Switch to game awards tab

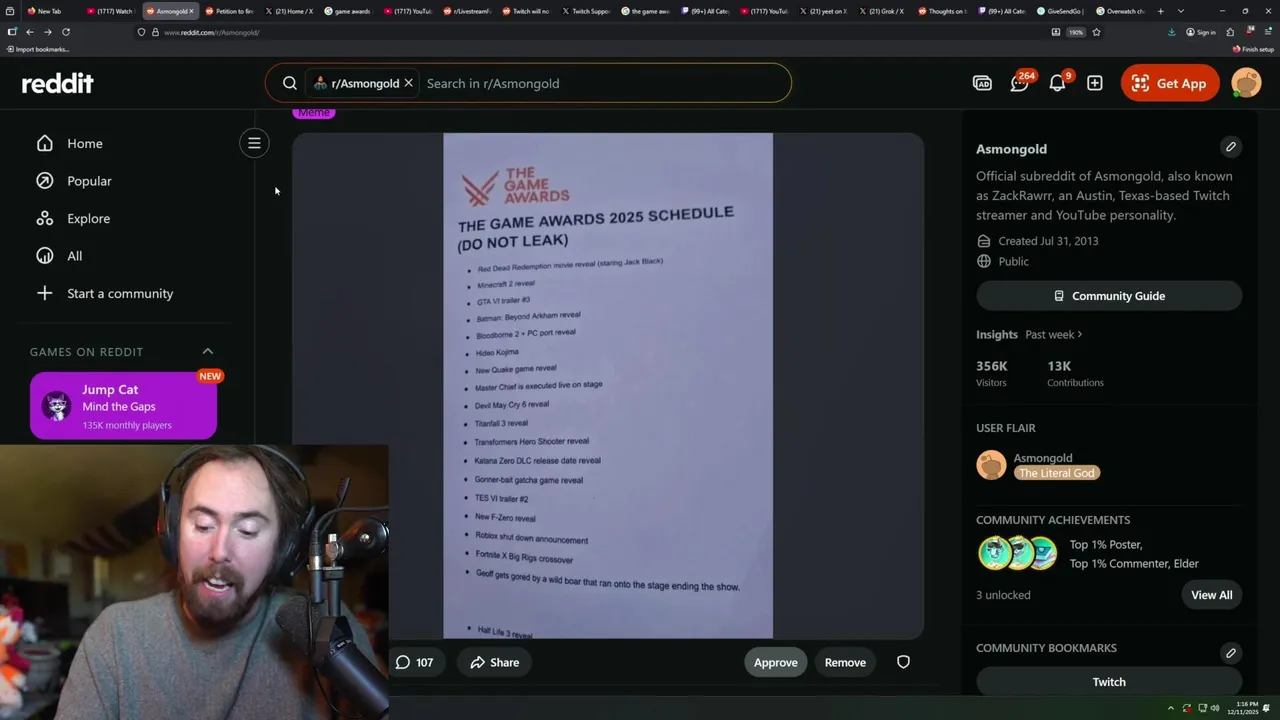347,11
